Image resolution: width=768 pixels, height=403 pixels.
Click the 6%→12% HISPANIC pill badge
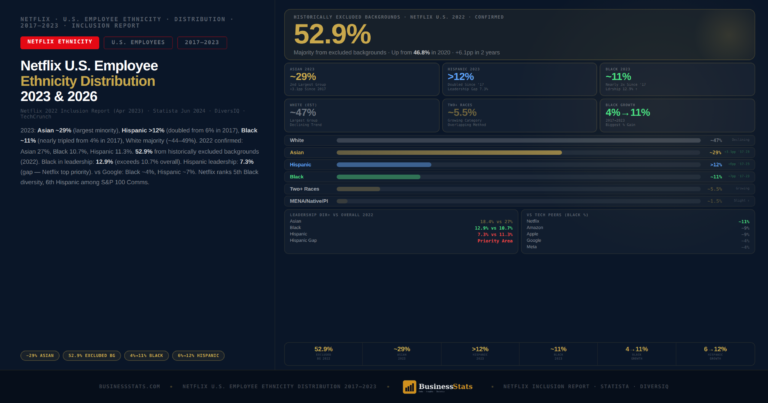tap(198, 356)
